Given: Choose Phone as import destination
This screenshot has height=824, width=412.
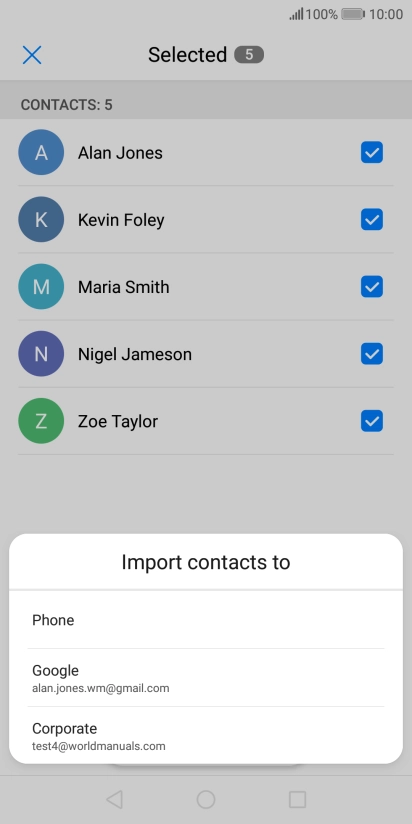Looking at the screenshot, I should [x=206, y=620].
